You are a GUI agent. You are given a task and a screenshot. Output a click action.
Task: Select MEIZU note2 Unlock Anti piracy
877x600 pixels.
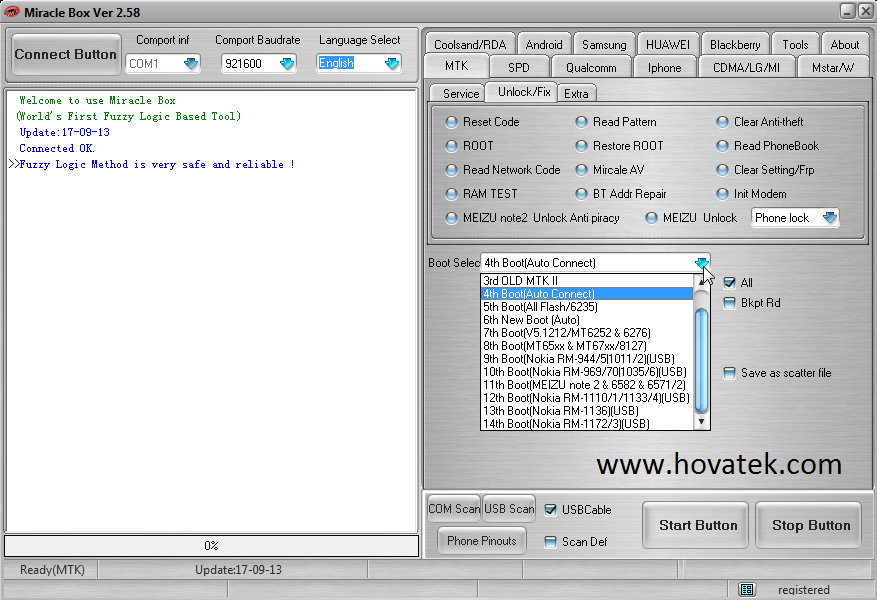click(451, 218)
